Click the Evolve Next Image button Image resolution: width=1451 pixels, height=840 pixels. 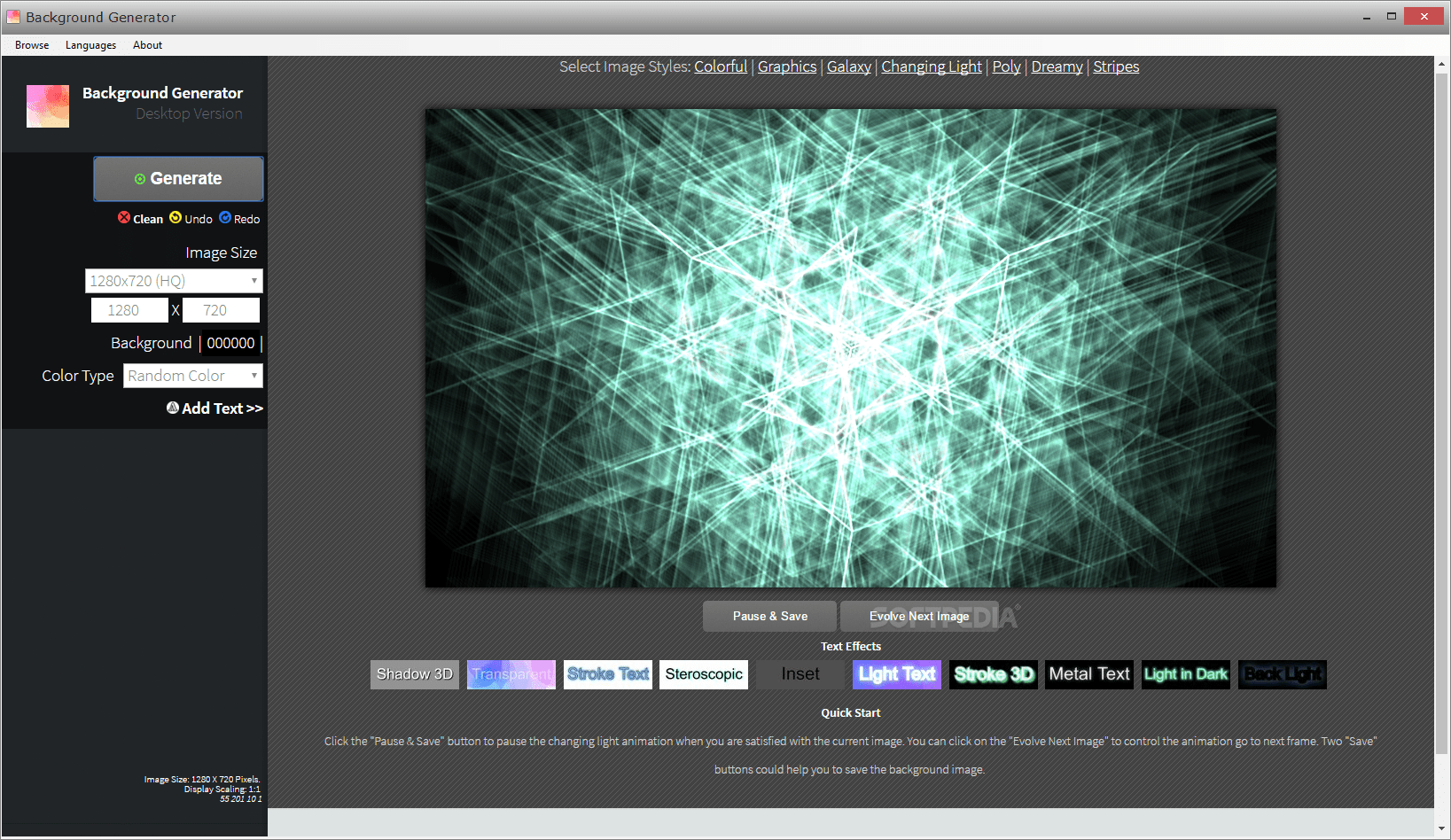click(x=919, y=617)
